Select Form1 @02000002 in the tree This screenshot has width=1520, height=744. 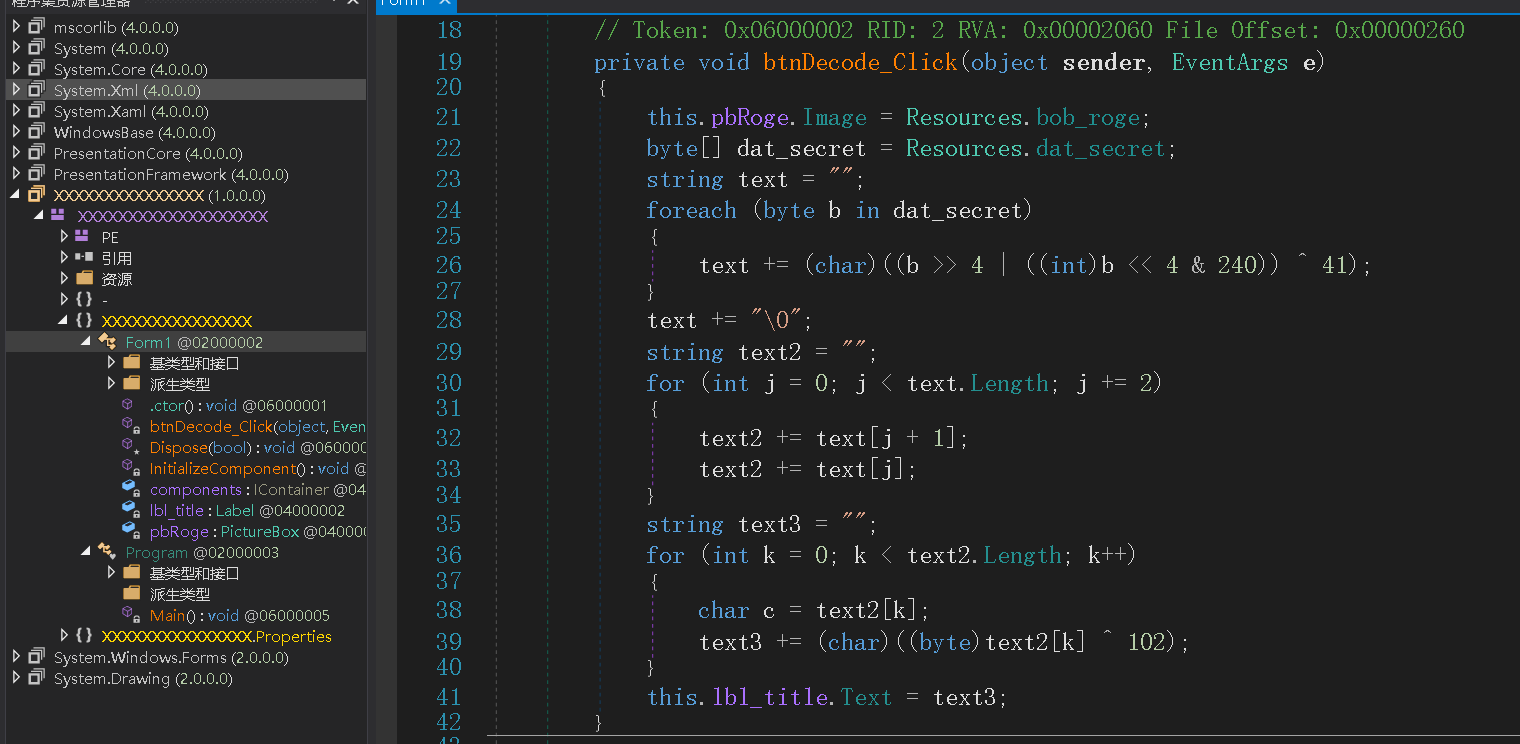(x=194, y=342)
